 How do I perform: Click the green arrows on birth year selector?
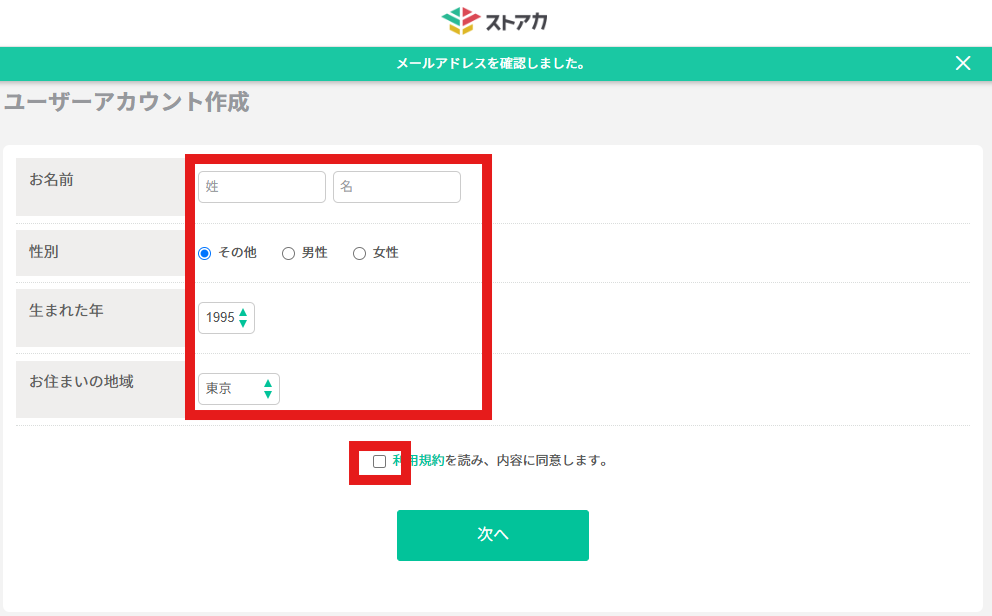pos(243,318)
